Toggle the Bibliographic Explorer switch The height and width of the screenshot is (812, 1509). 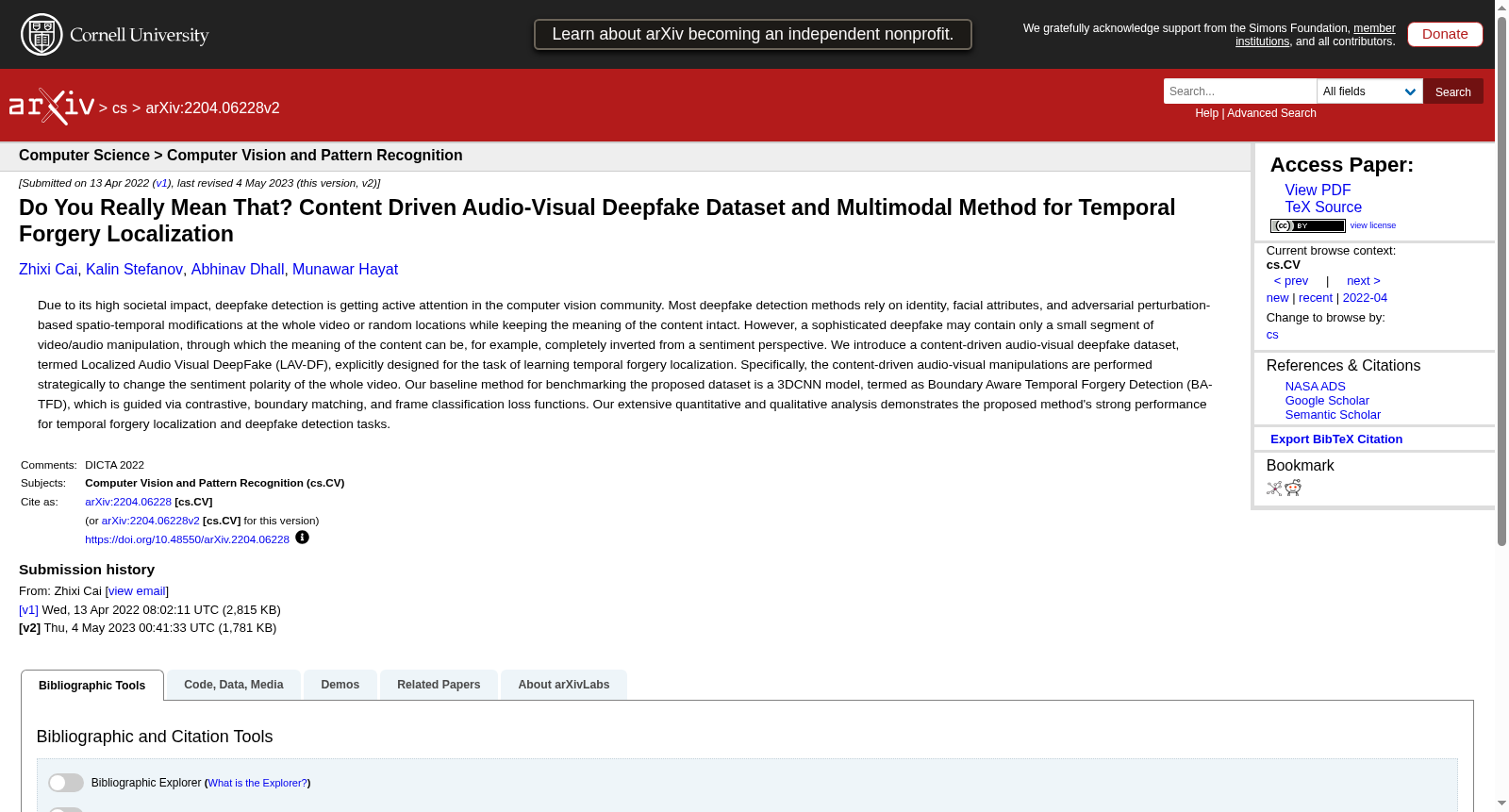66,783
